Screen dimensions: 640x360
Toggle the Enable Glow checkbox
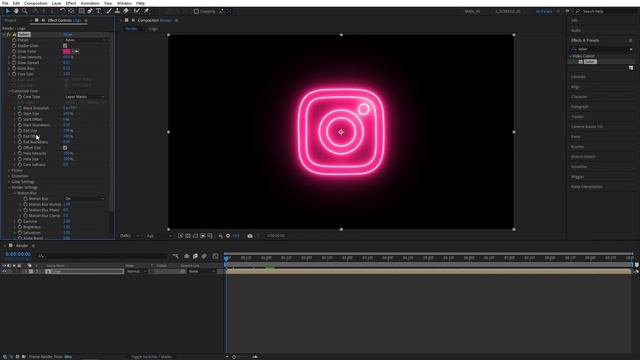click(x=65, y=46)
